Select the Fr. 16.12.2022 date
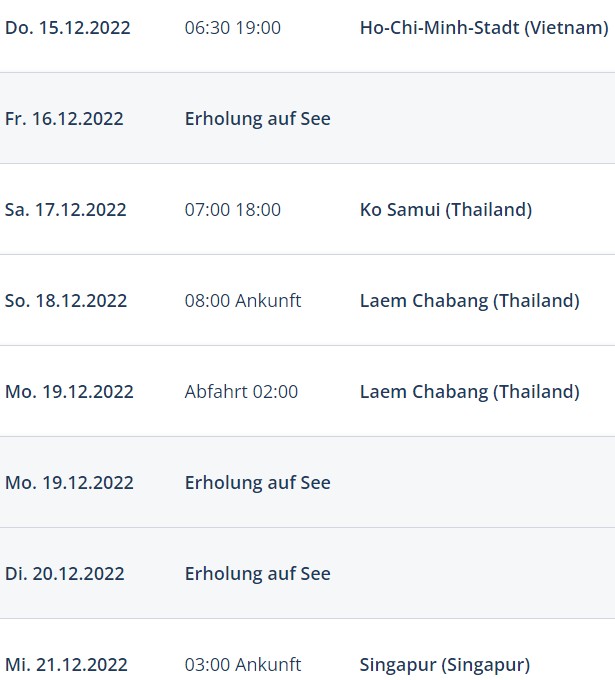The image size is (615, 680). coord(64,119)
